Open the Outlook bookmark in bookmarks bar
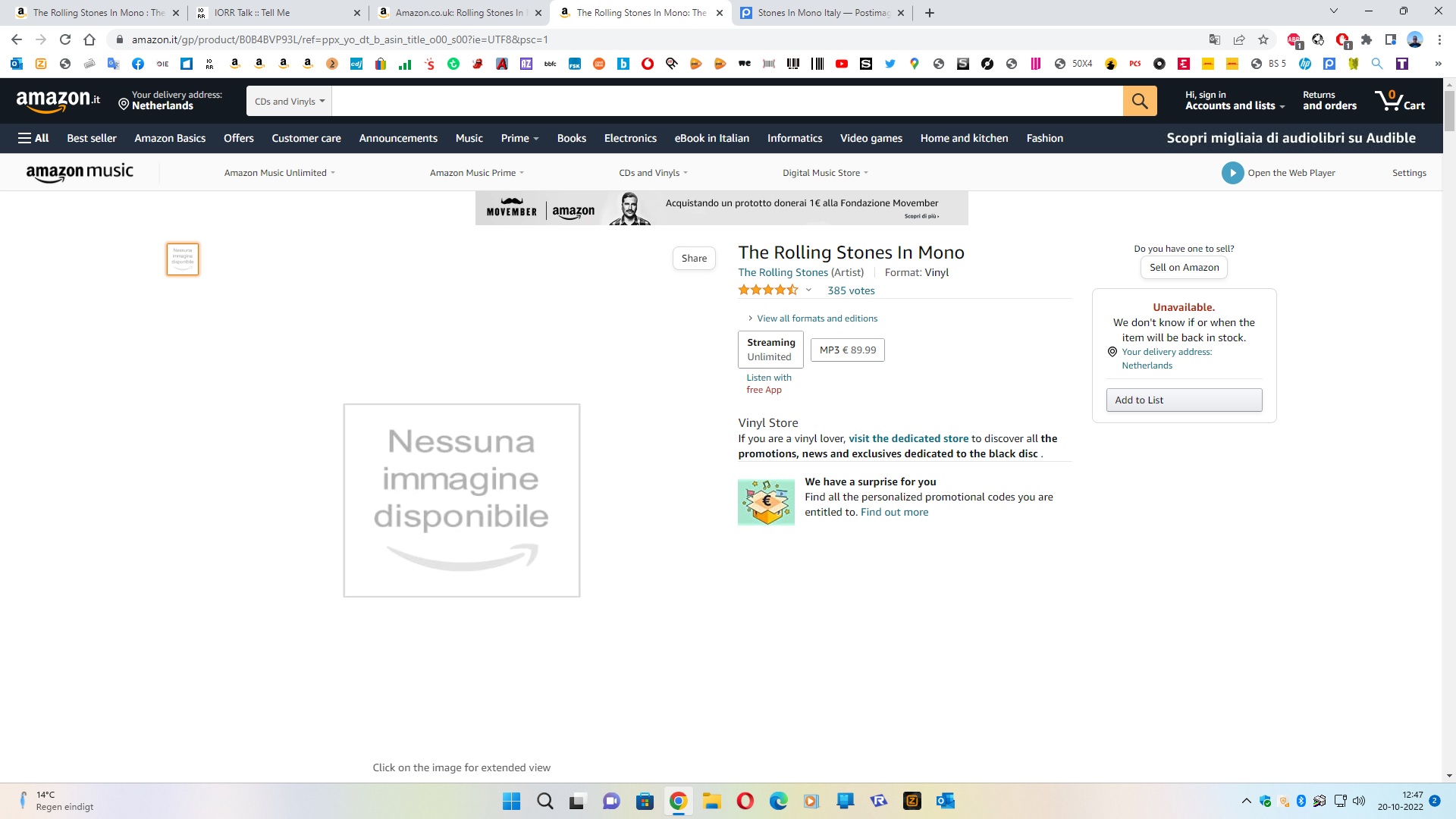Screen dimensions: 1456x819 click(17, 64)
